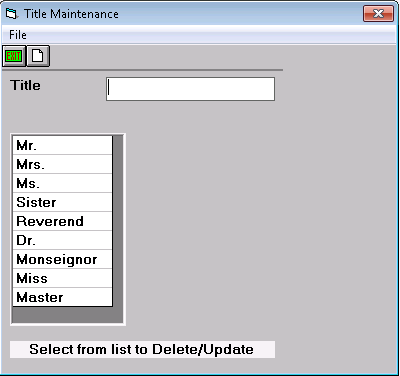Select Mrs. from the title list

point(63,164)
